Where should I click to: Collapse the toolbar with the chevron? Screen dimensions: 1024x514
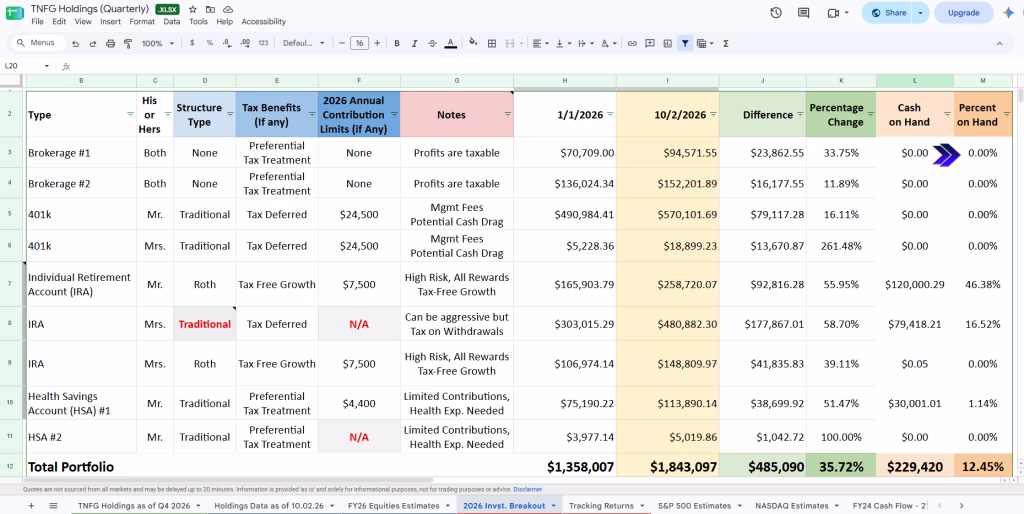[x=999, y=43]
